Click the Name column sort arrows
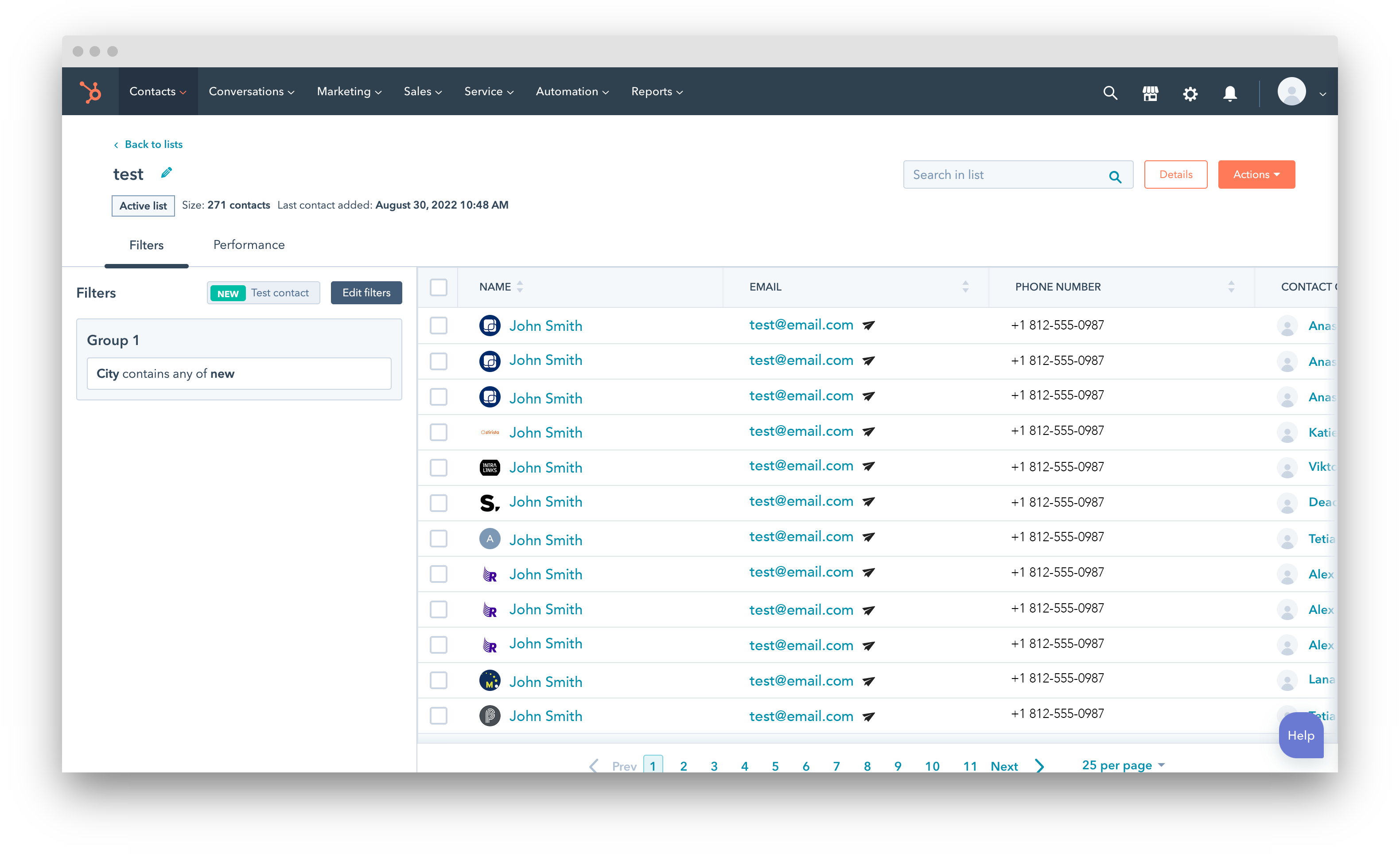This screenshot has height=861, width=1400. tap(519, 287)
